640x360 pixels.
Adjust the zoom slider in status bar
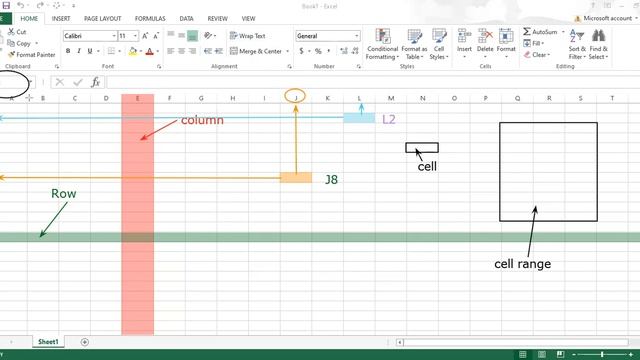click(602, 354)
